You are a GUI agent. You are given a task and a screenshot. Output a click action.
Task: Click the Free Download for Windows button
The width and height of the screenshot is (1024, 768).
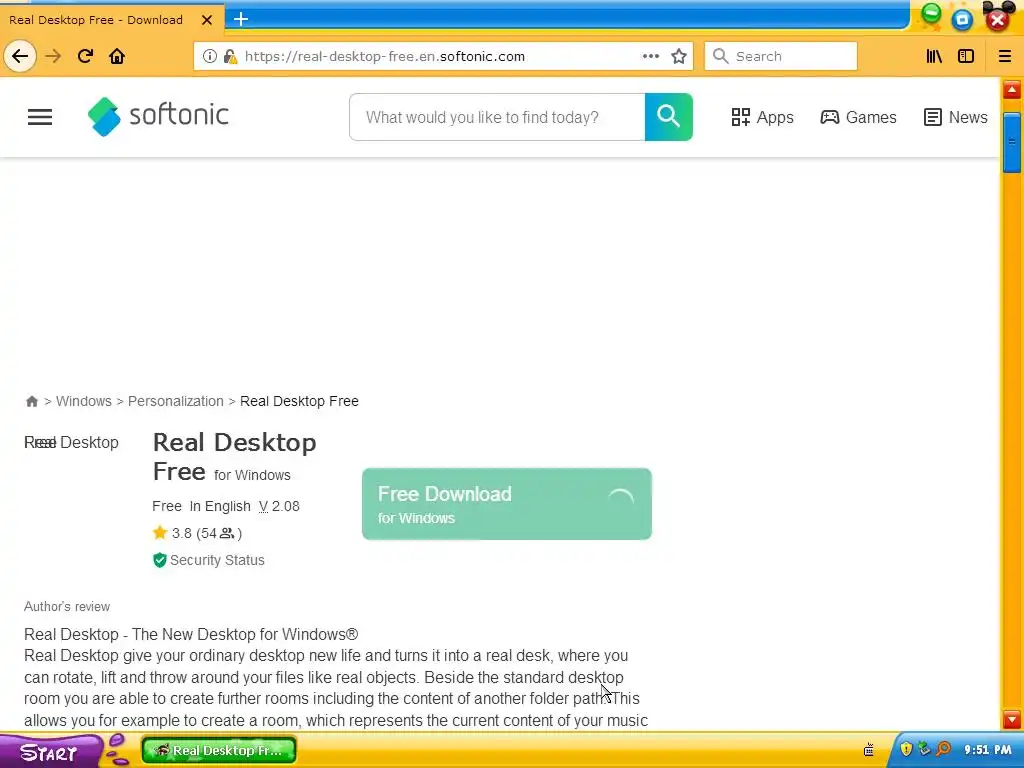[507, 504]
